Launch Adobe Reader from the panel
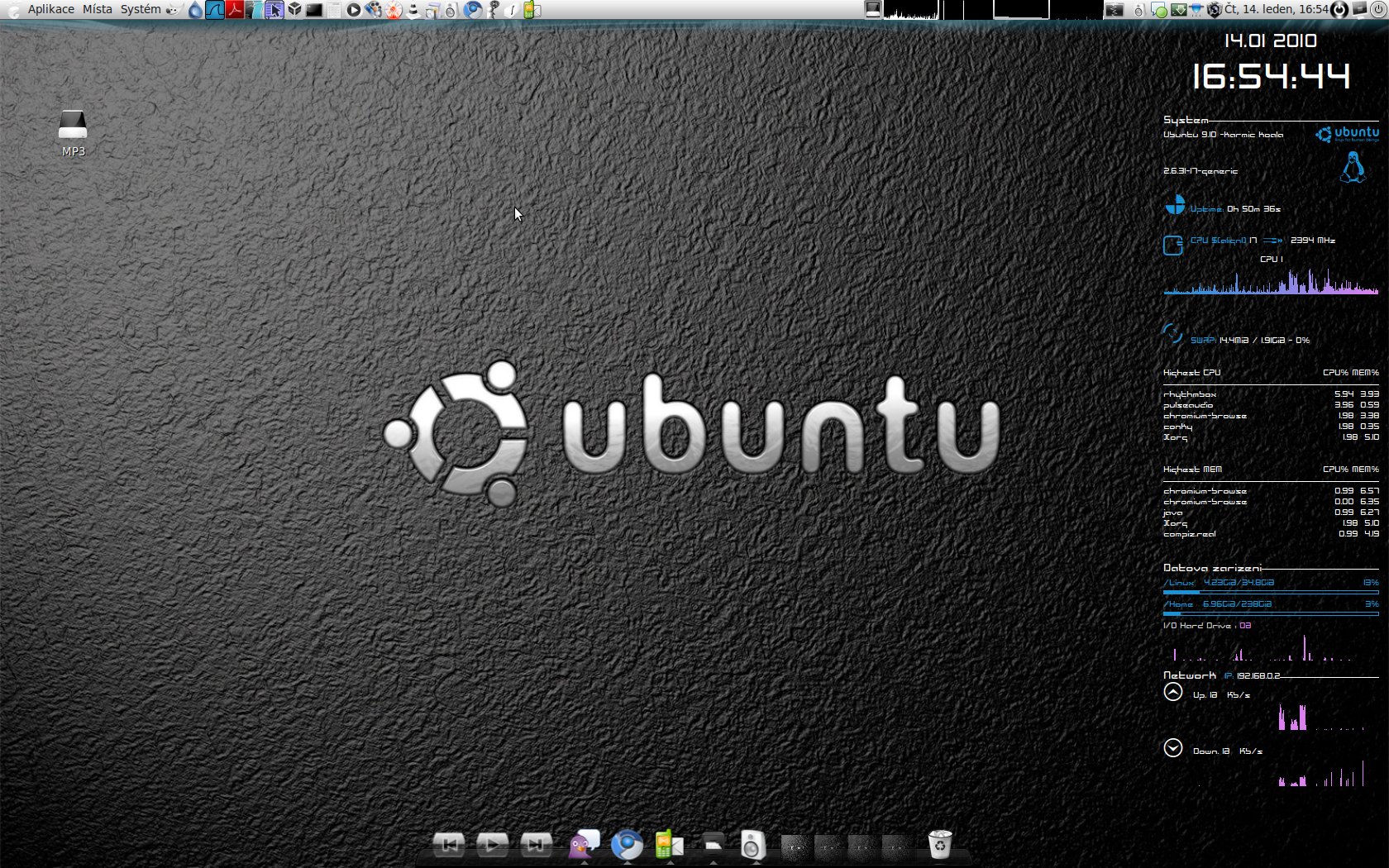This screenshot has height=868, width=1389. [x=235, y=10]
